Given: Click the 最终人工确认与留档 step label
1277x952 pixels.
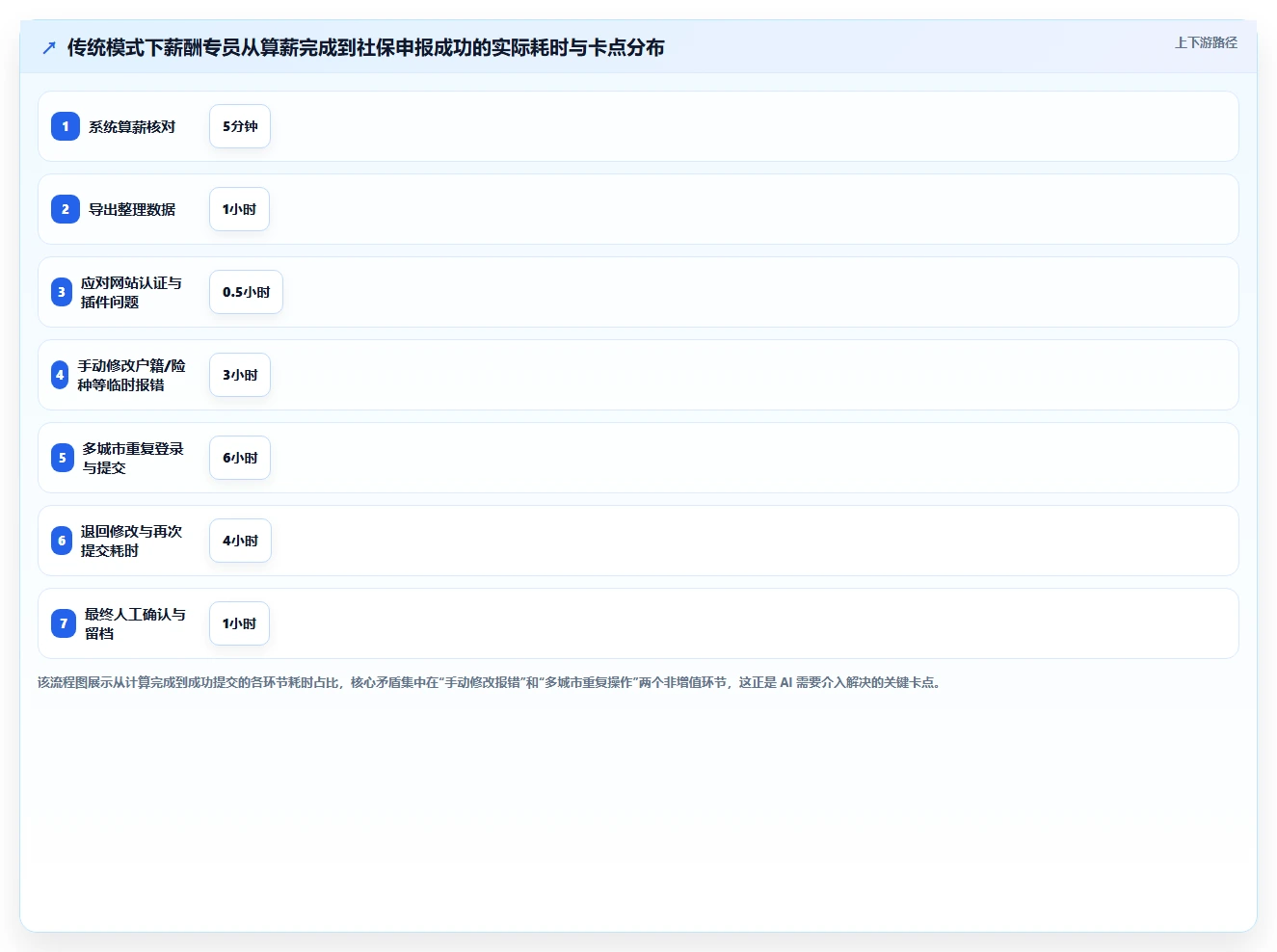Looking at the screenshot, I should (135, 623).
